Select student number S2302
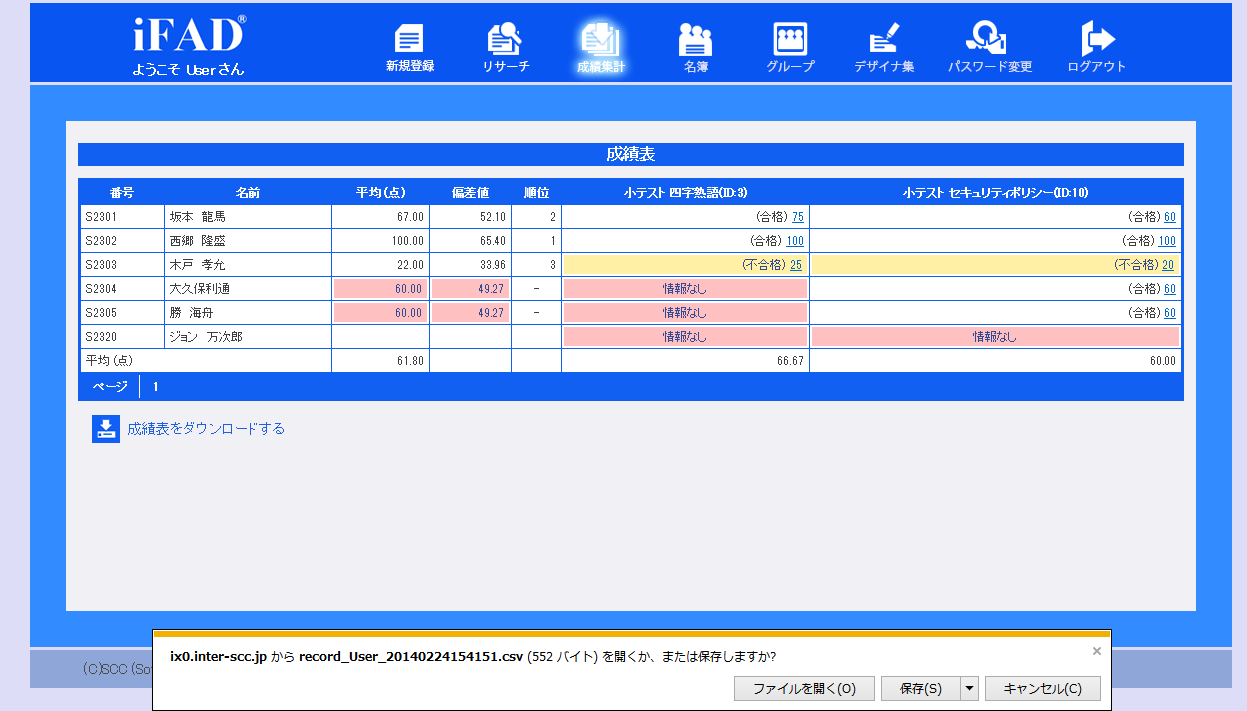The image size is (1247, 711). (x=101, y=241)
